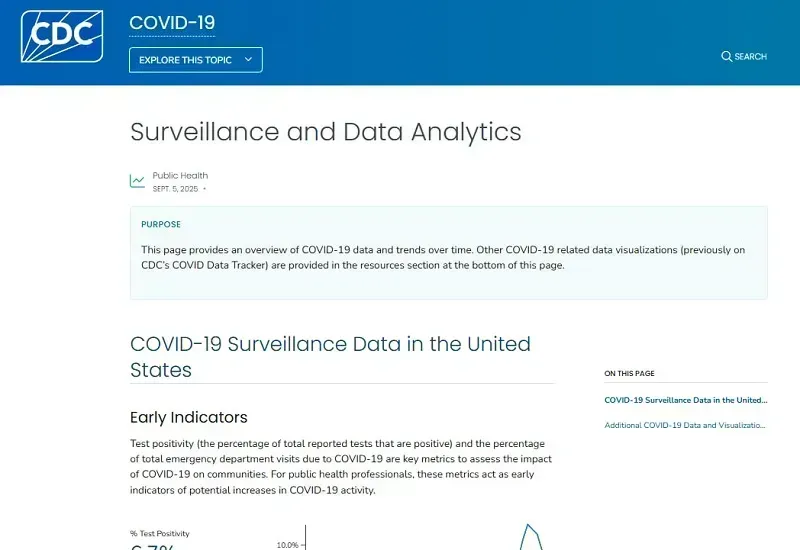The width and height of the screenshot is (800, 550).
Task: Click the Sept. 5, 2025 date
Action: pyautogui.click(x=175, y=188)
